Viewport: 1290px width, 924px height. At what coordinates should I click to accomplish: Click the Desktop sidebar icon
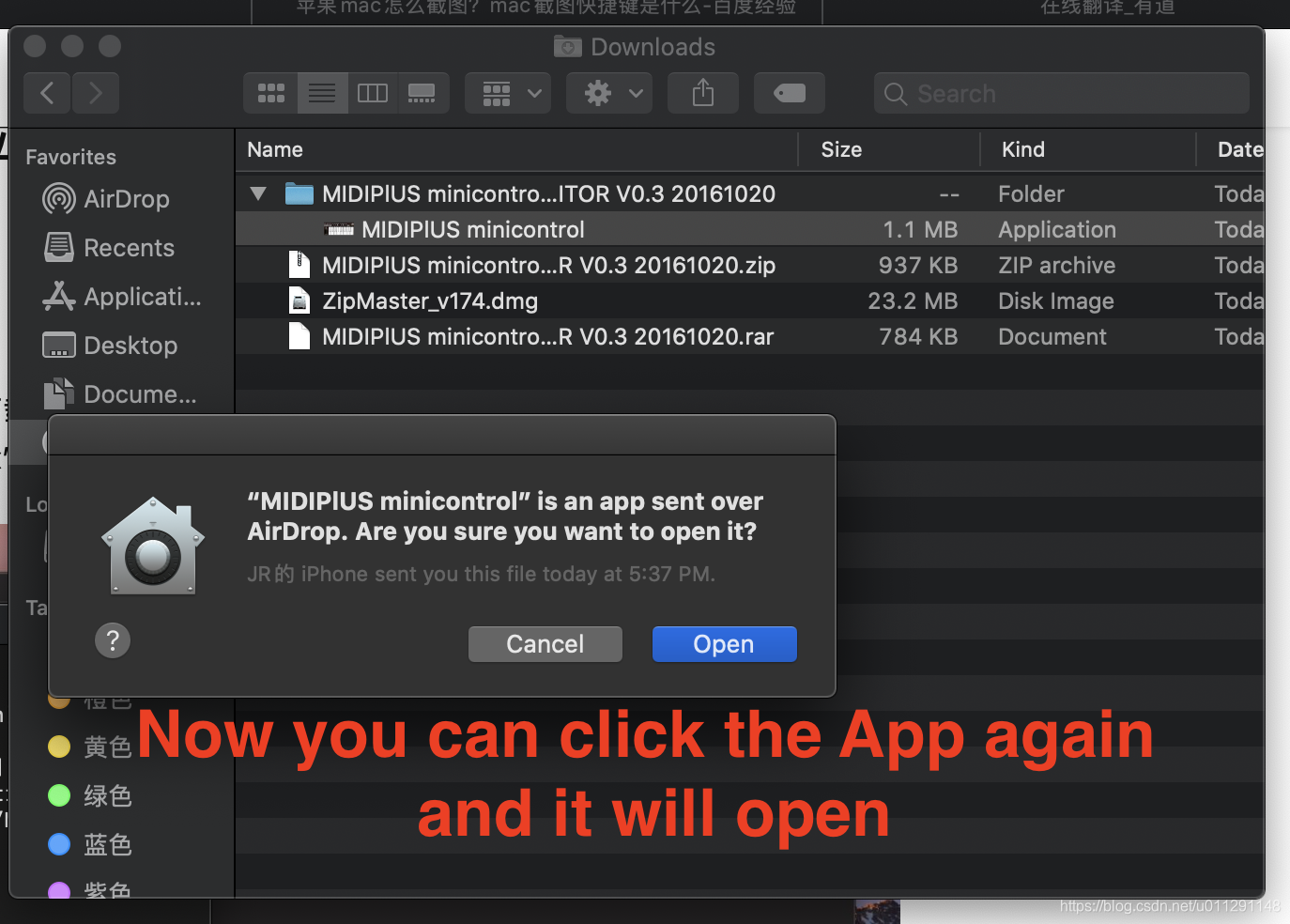(58, 346)
